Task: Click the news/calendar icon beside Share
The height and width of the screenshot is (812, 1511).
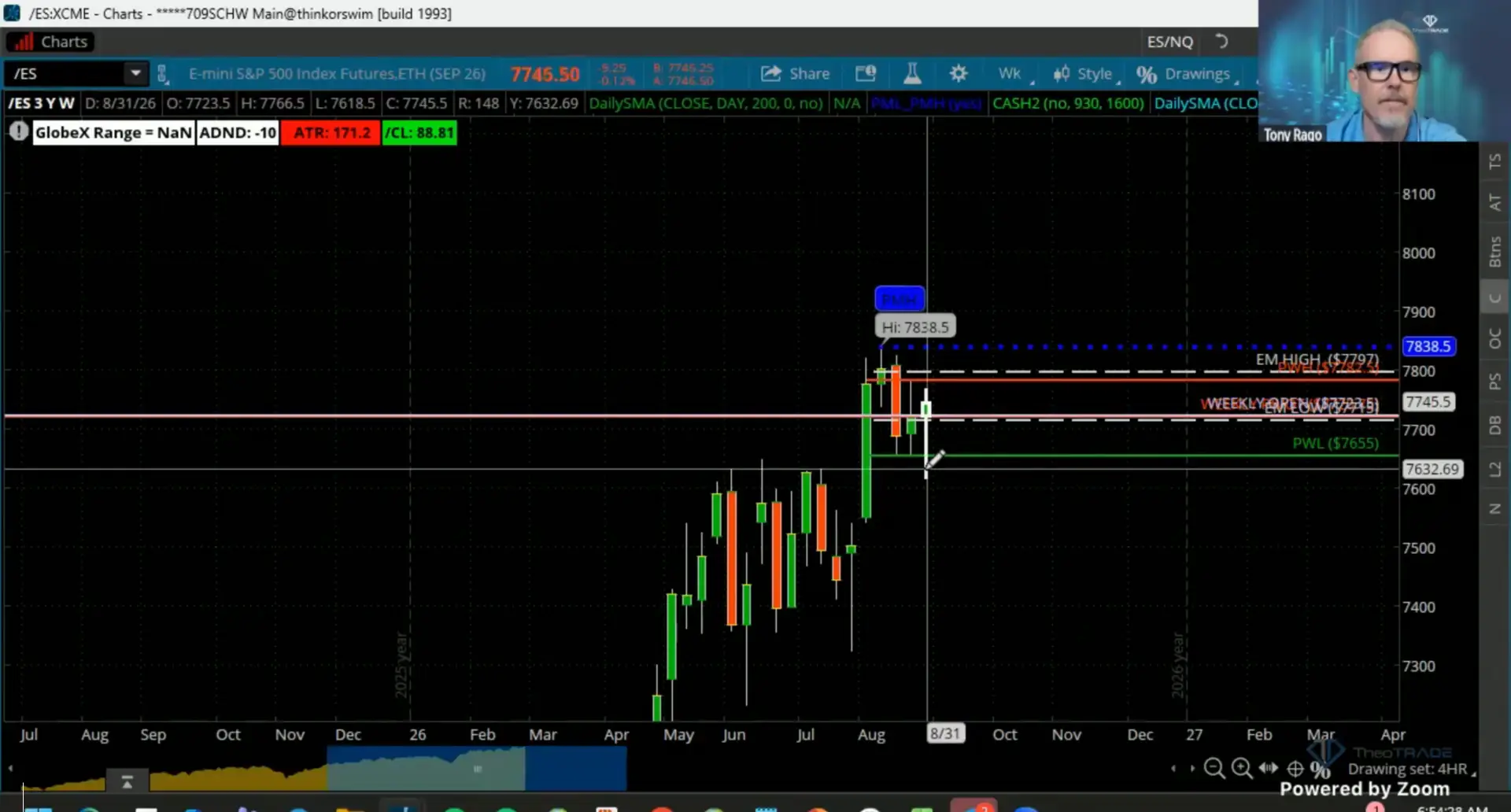Action: tap(866, 74)
